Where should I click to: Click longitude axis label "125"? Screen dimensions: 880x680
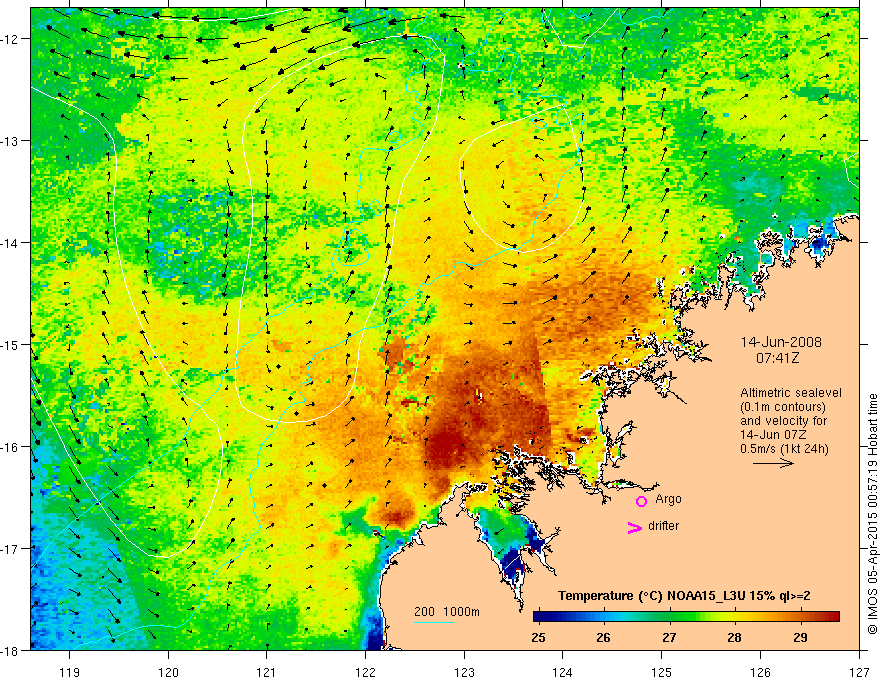coord(662,672)
